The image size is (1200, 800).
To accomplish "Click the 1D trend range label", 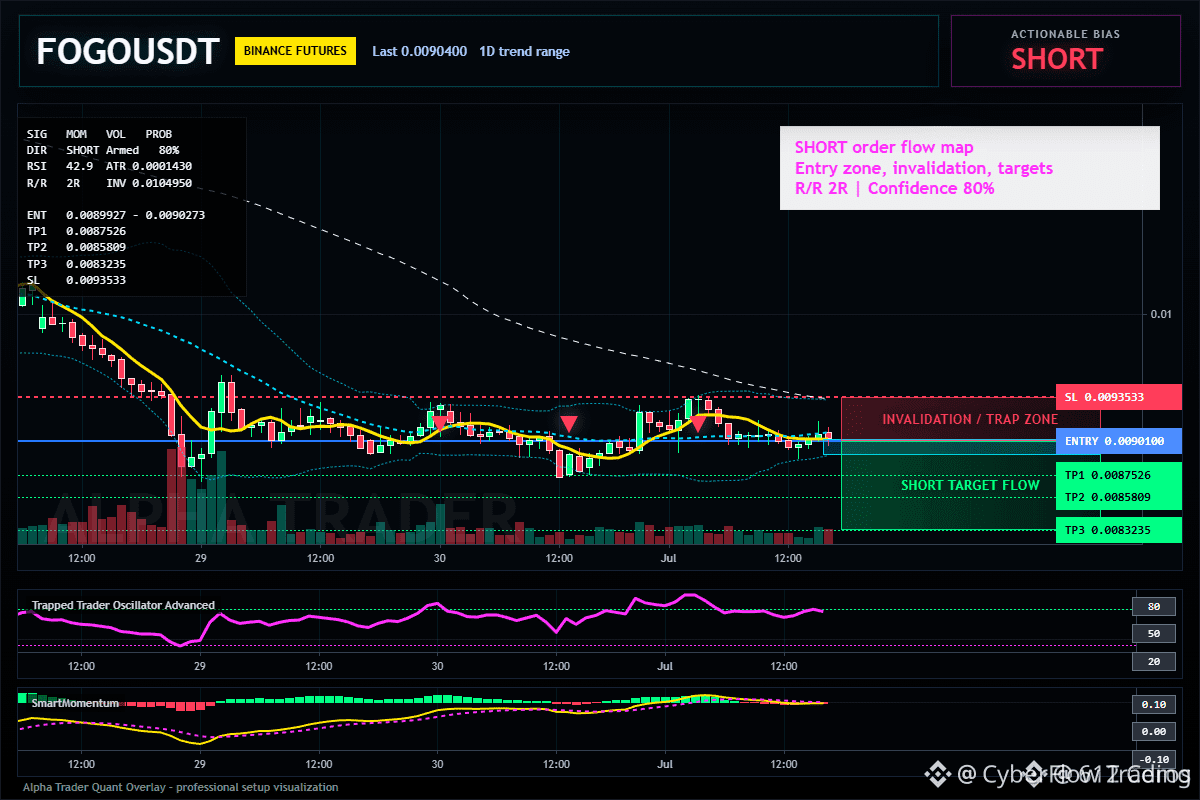I will tap(525, 51).
